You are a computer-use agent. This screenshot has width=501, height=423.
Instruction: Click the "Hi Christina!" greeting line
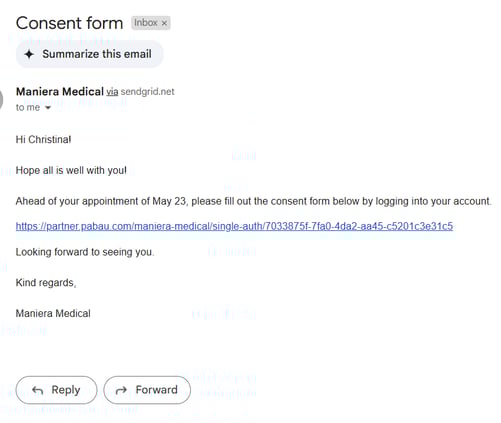[x=43, y=139]
